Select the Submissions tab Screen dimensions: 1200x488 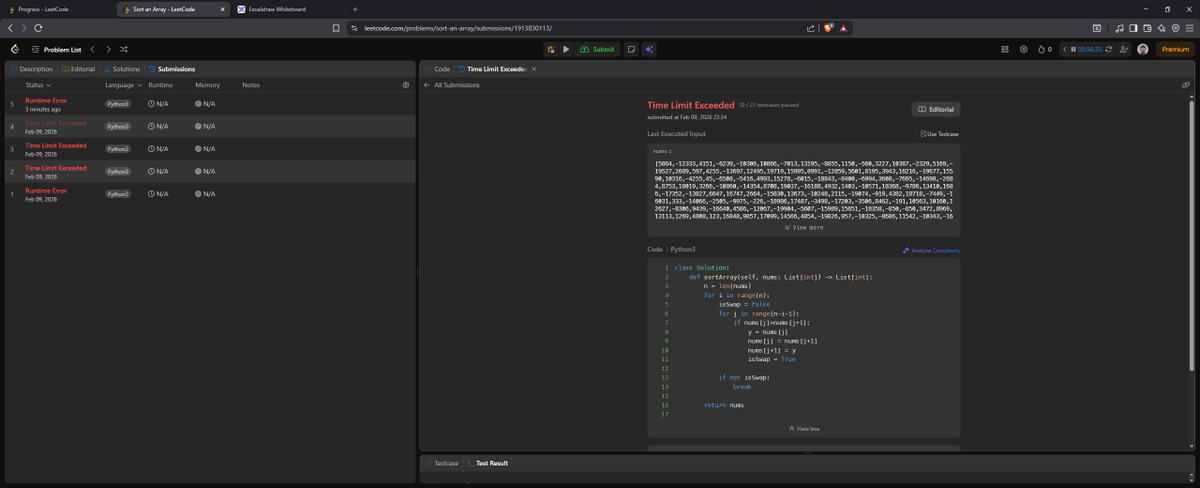172,69
